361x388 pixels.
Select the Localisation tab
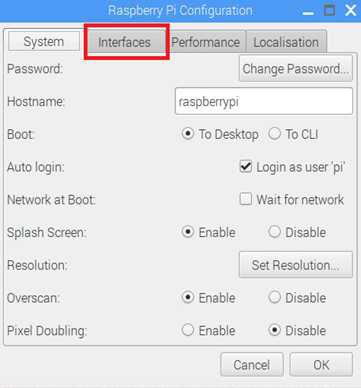[x=286, y=42]
